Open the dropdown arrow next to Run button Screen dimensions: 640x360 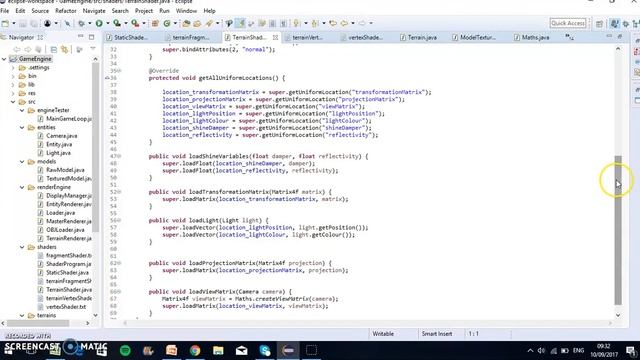[x=107, y=23]
